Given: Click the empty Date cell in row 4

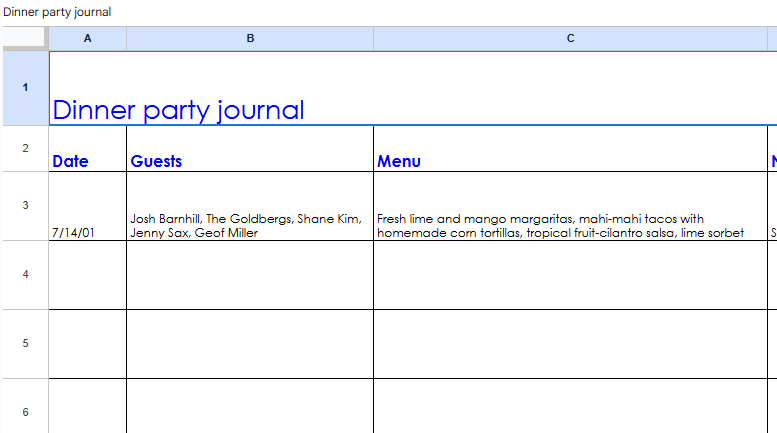Looking at the screenshot, I should point(88,275).
